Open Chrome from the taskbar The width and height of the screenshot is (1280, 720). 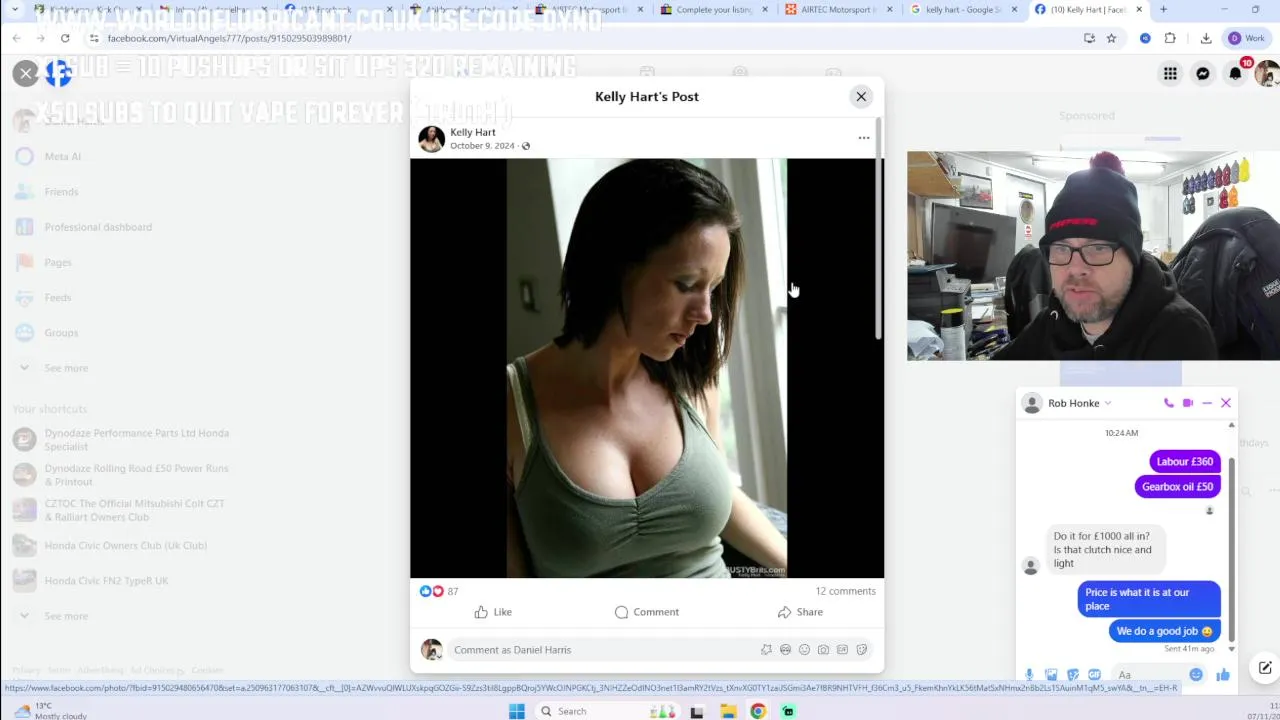(758, 711)
